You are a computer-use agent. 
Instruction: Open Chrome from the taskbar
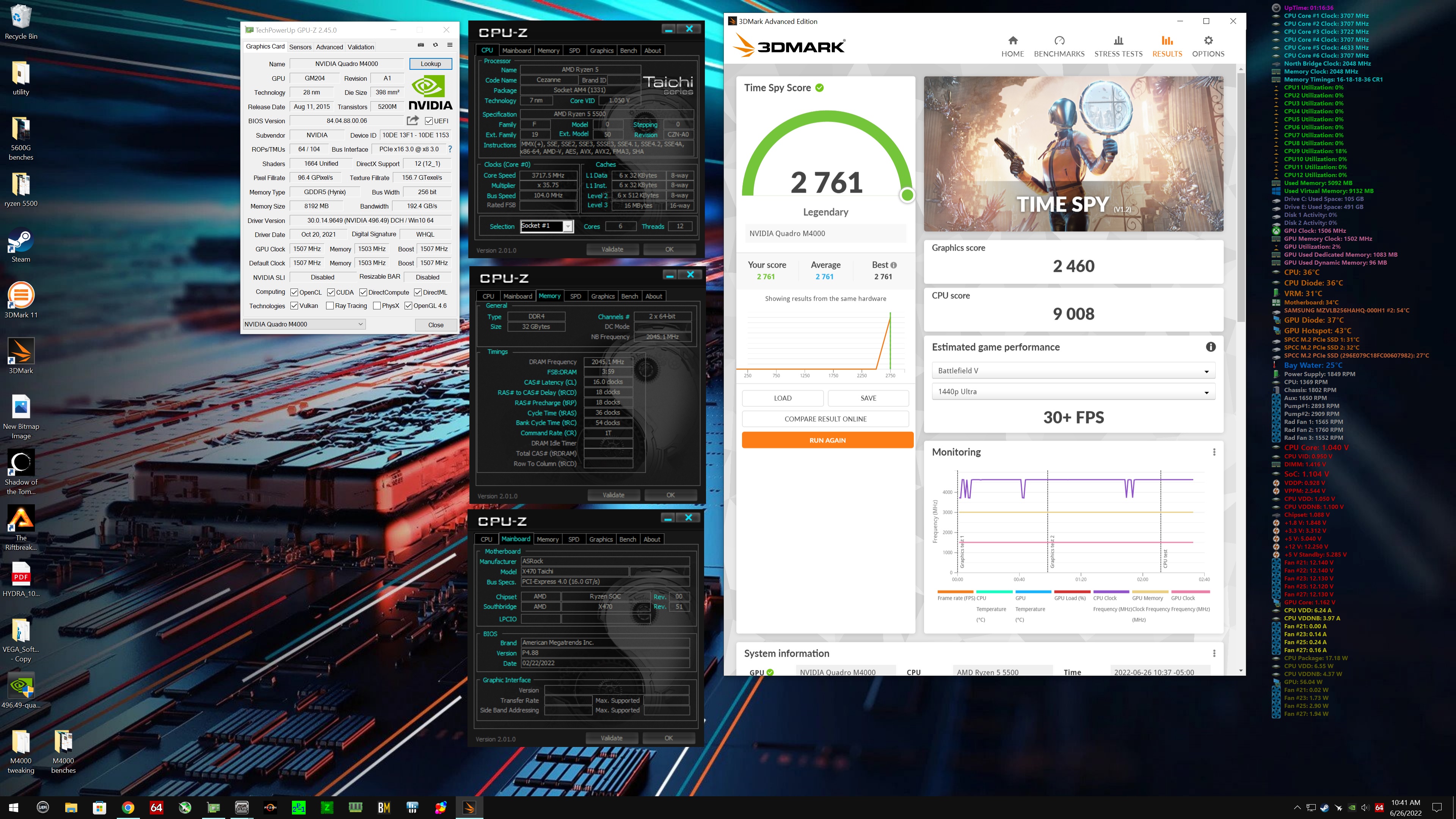(x=128, y=808)
